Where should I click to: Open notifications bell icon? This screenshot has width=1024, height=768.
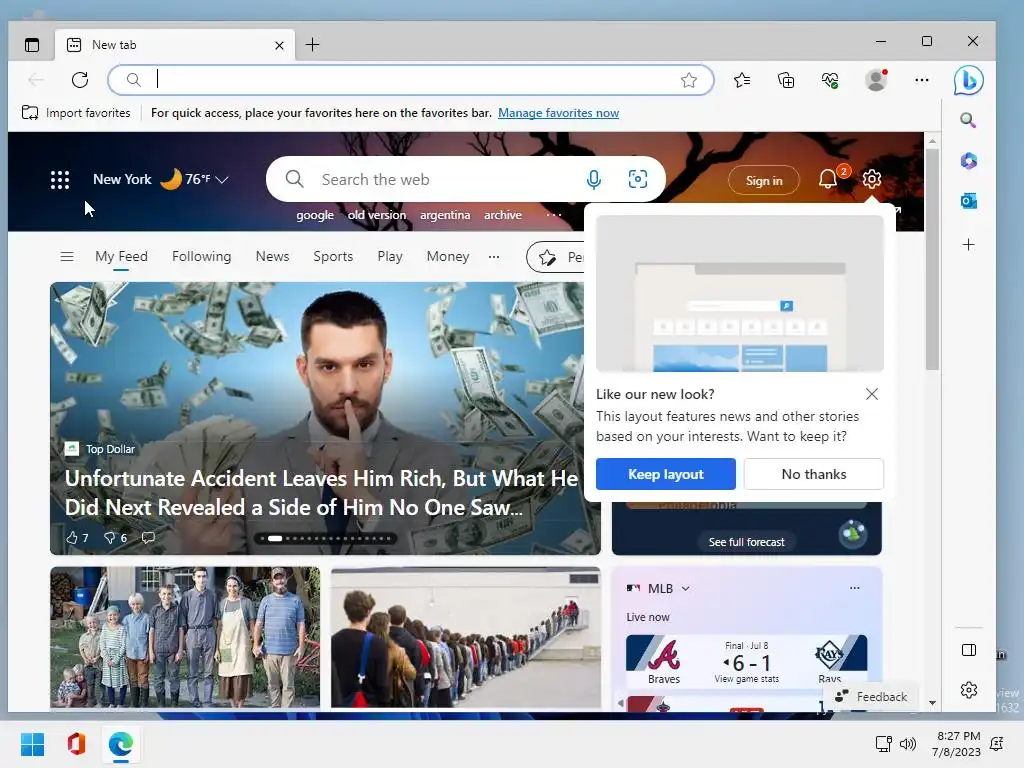coord(828,179)
